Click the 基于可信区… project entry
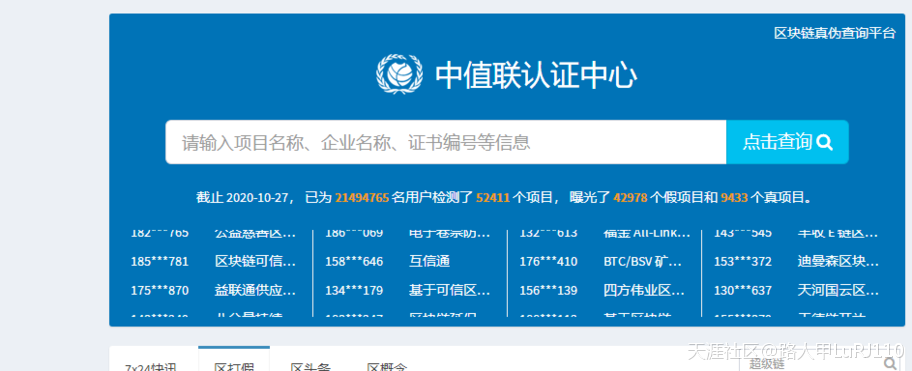 [x=450, y=290]
